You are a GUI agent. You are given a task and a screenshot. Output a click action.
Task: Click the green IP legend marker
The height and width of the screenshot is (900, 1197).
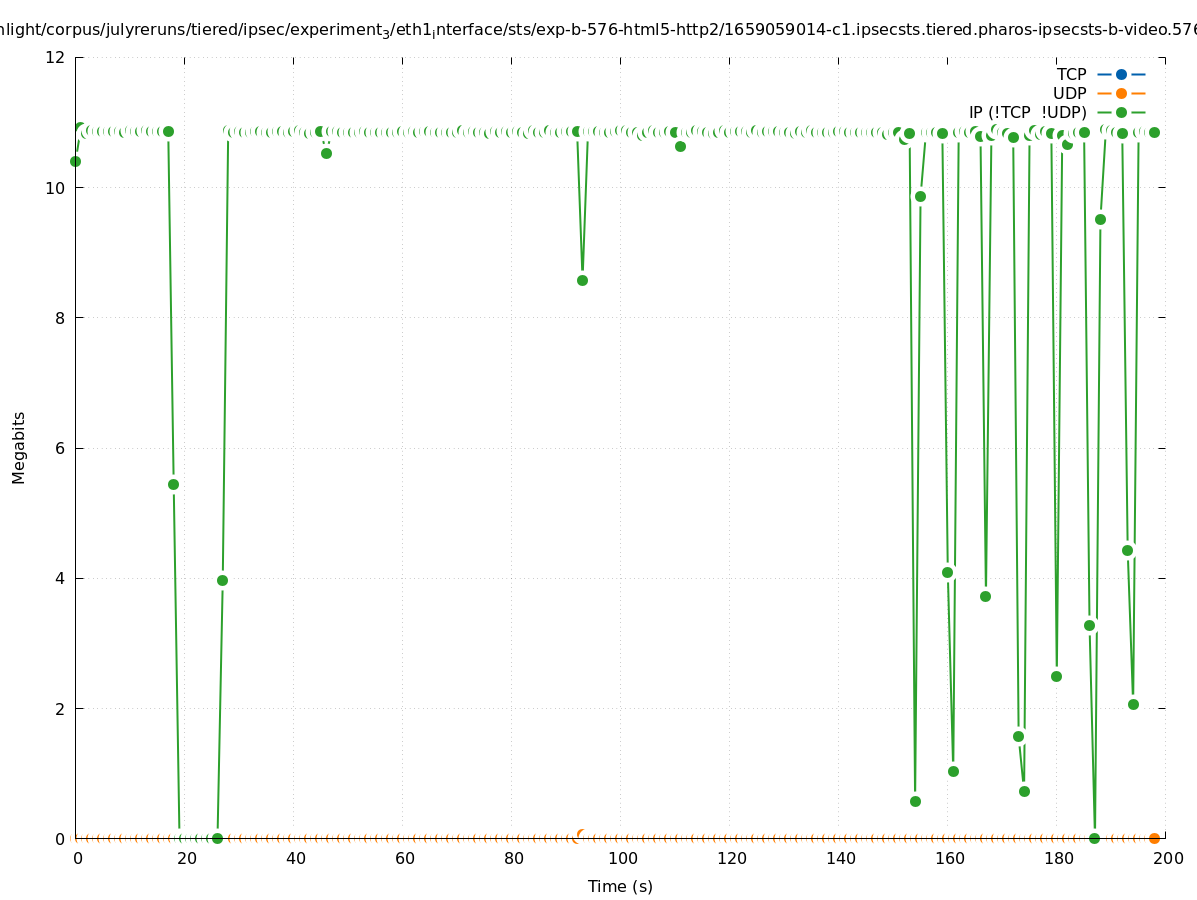1121,112
